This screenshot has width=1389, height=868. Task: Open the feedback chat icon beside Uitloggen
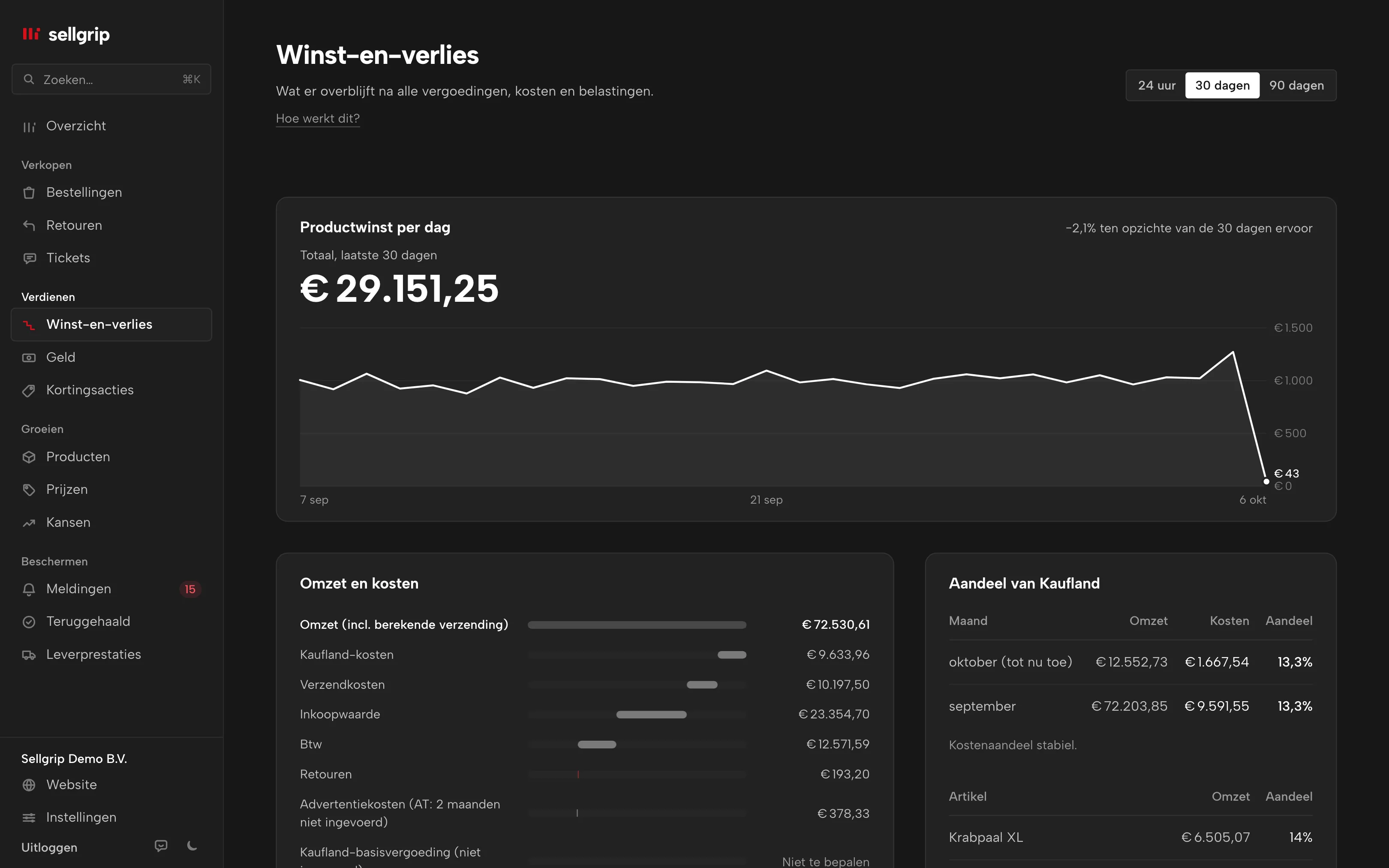(x=161, y=846)
